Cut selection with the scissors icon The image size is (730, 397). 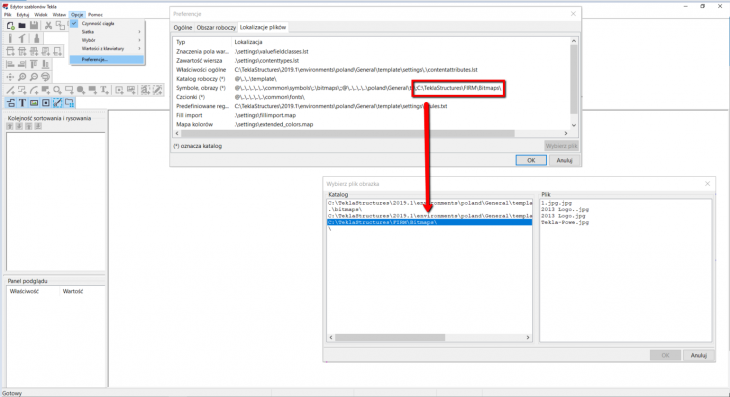click(48, 26)
